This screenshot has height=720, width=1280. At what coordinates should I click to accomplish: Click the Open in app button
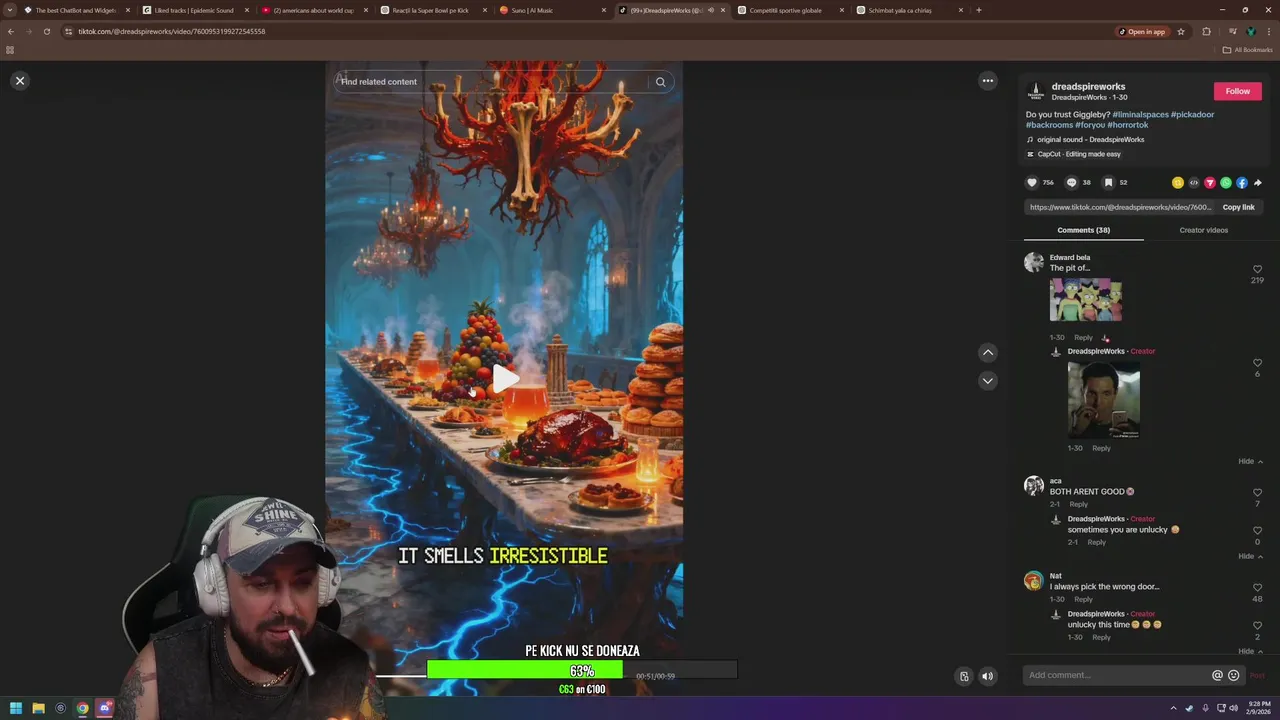[1143, 31]
